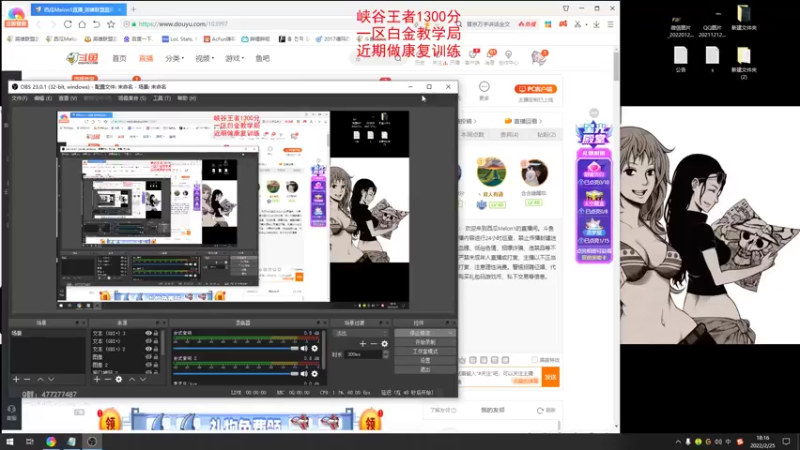Viewport: 800px width, 450px height.
Task: Mute first mixer channel speaker icon
Action: pyautogui.click(x=304, y=348)
